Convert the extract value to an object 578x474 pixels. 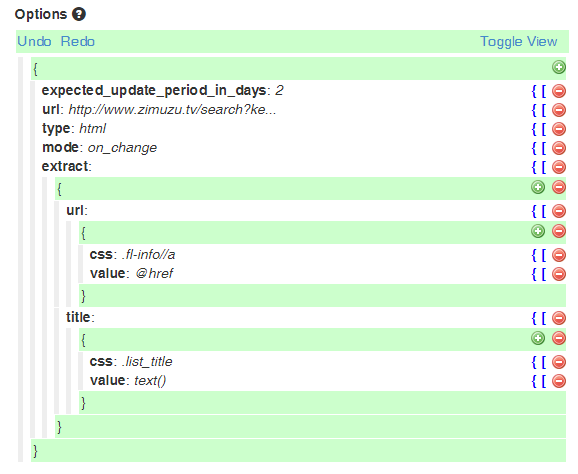click(x=534, y=167)
